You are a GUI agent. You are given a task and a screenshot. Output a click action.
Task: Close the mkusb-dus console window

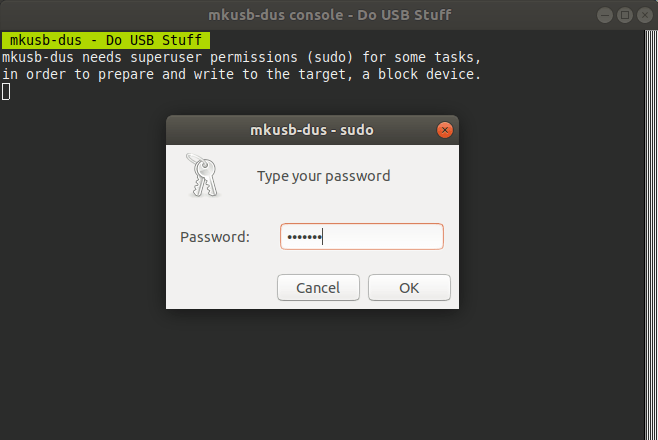point(645,15)
